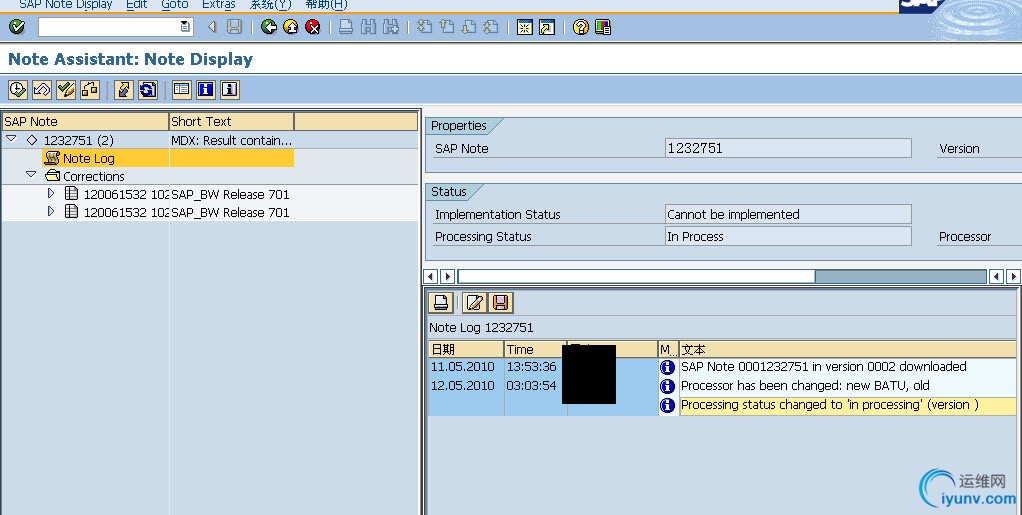
Task: Click the Execute clock icon in application toolbar
Action: tap(18, 90)
